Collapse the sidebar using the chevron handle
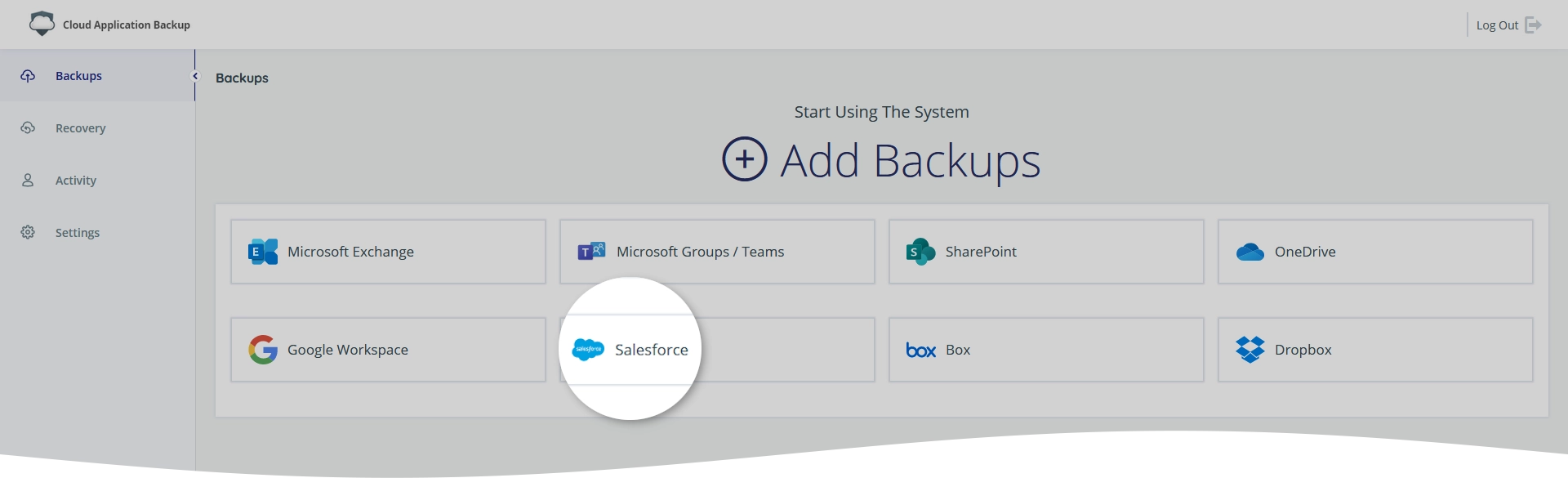This screenshot has width=1568, height=478. [x=195, y=76]
